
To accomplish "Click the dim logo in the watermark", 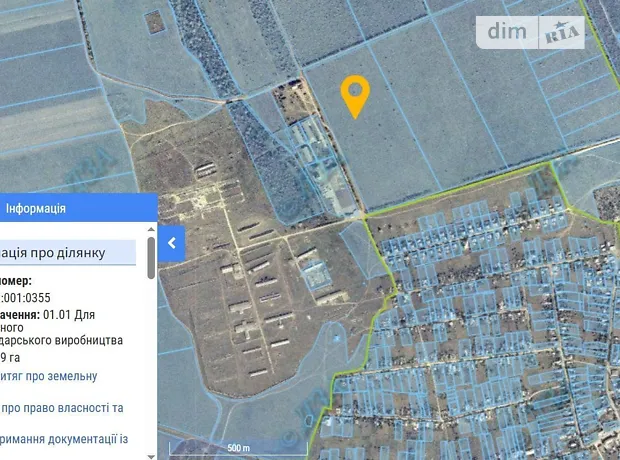I will pyautogui.click(x=507, y=32).
